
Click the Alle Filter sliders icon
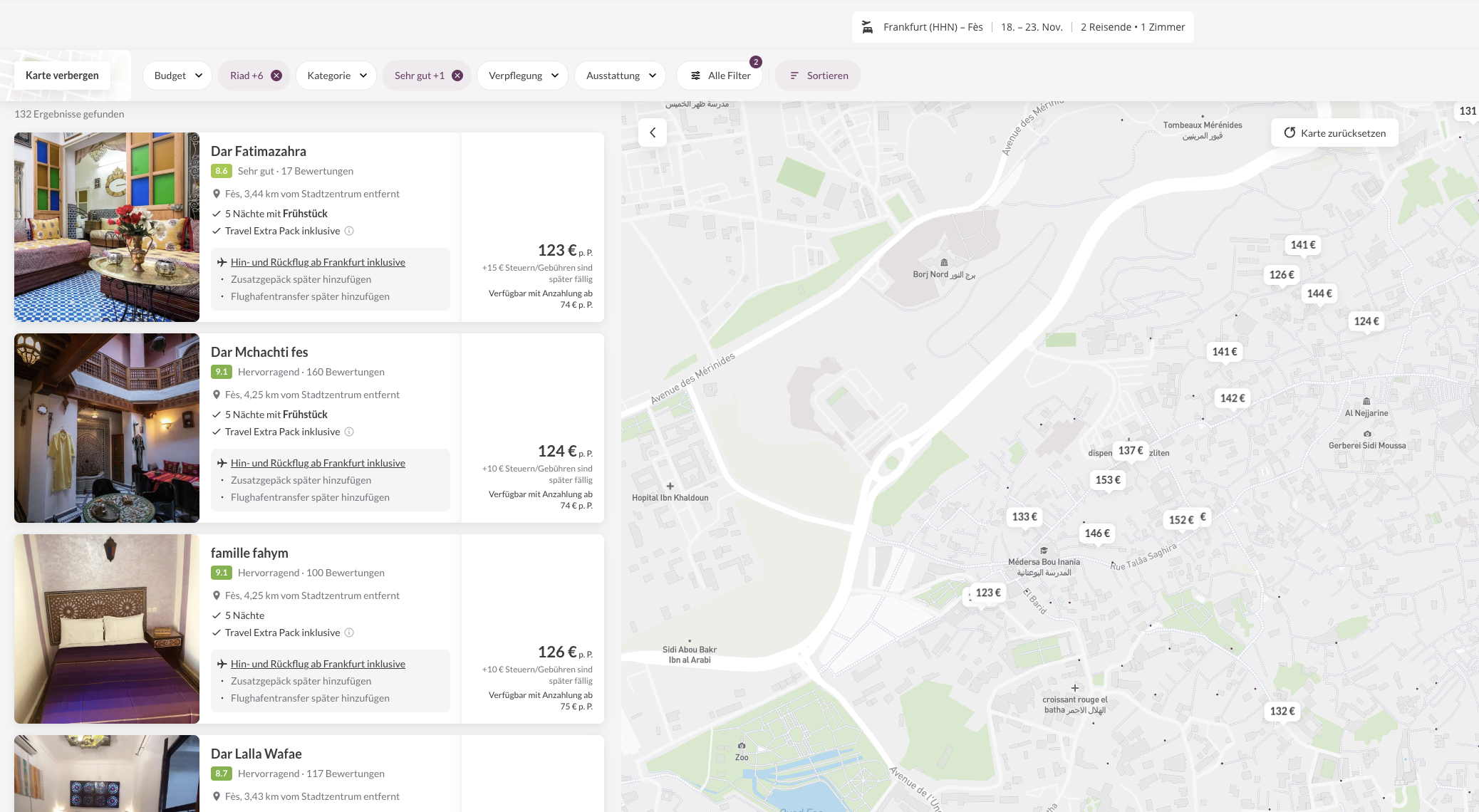(x=695, y=76)
